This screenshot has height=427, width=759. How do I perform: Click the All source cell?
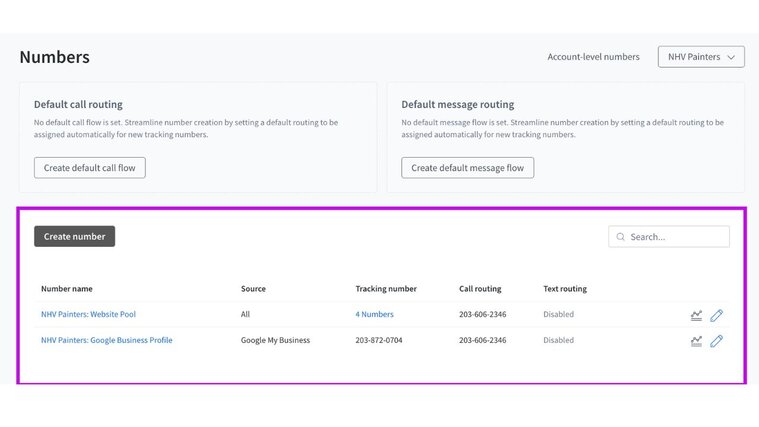(x=245, y=314)
